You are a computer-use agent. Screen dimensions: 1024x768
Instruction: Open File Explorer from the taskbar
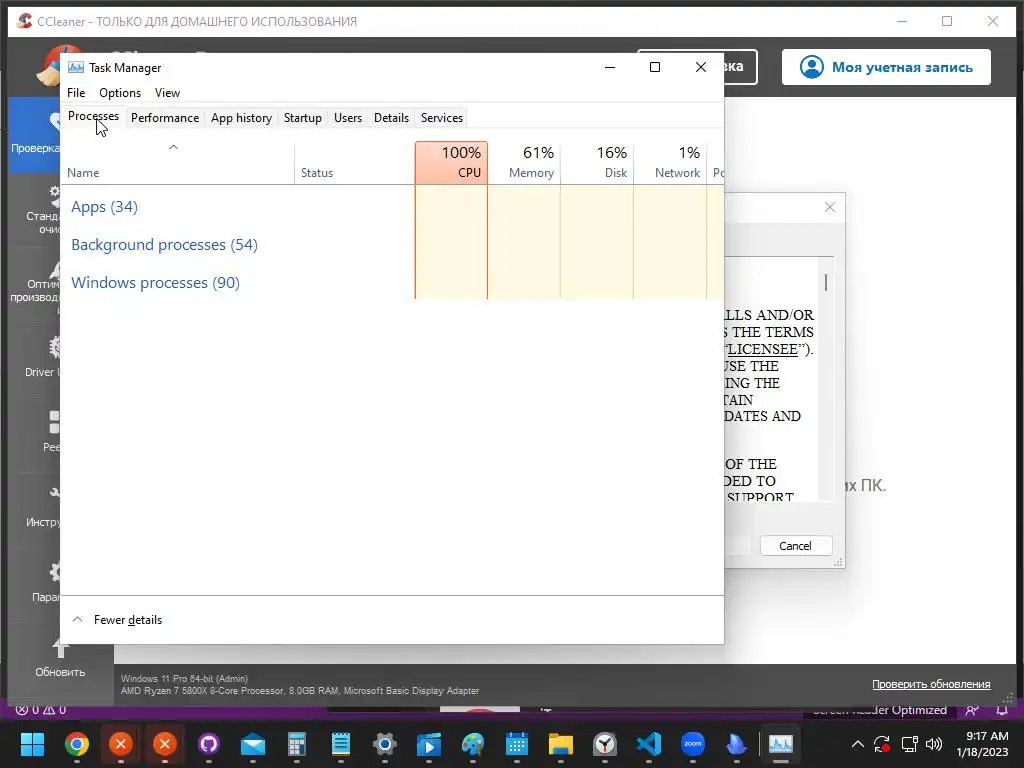coord(561,744)
